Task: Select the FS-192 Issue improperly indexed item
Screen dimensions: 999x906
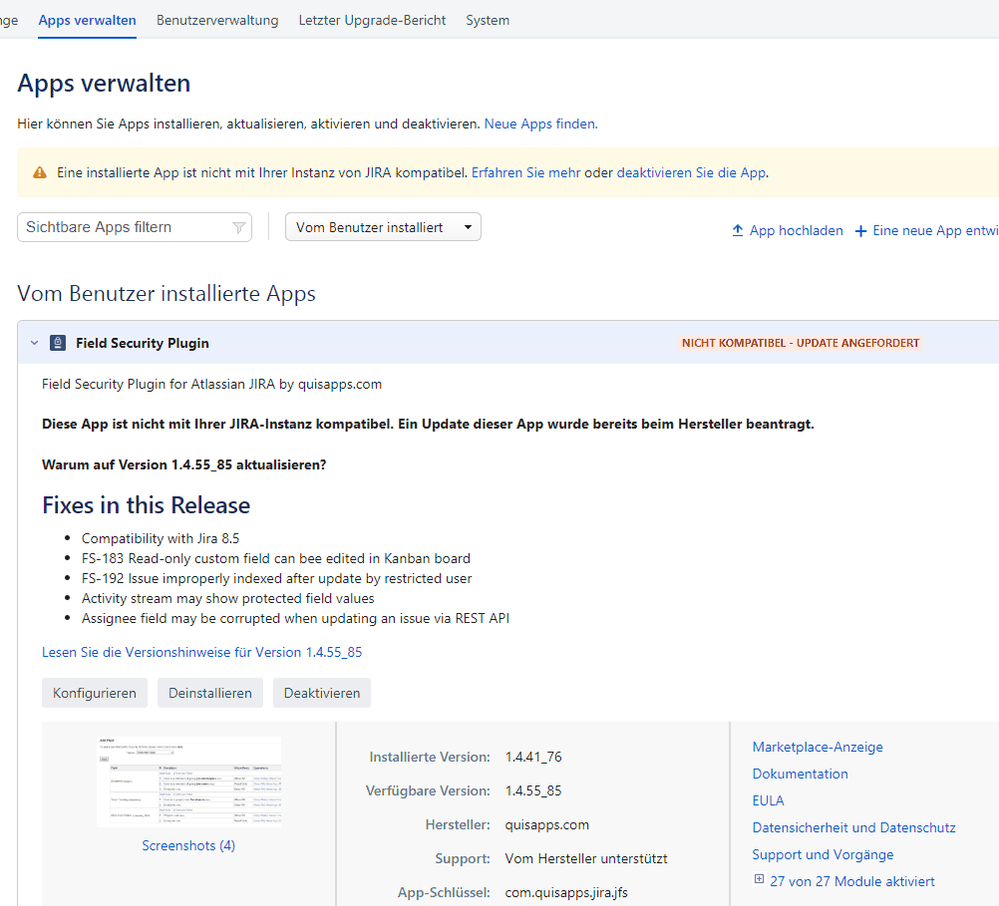Action: 277,579
